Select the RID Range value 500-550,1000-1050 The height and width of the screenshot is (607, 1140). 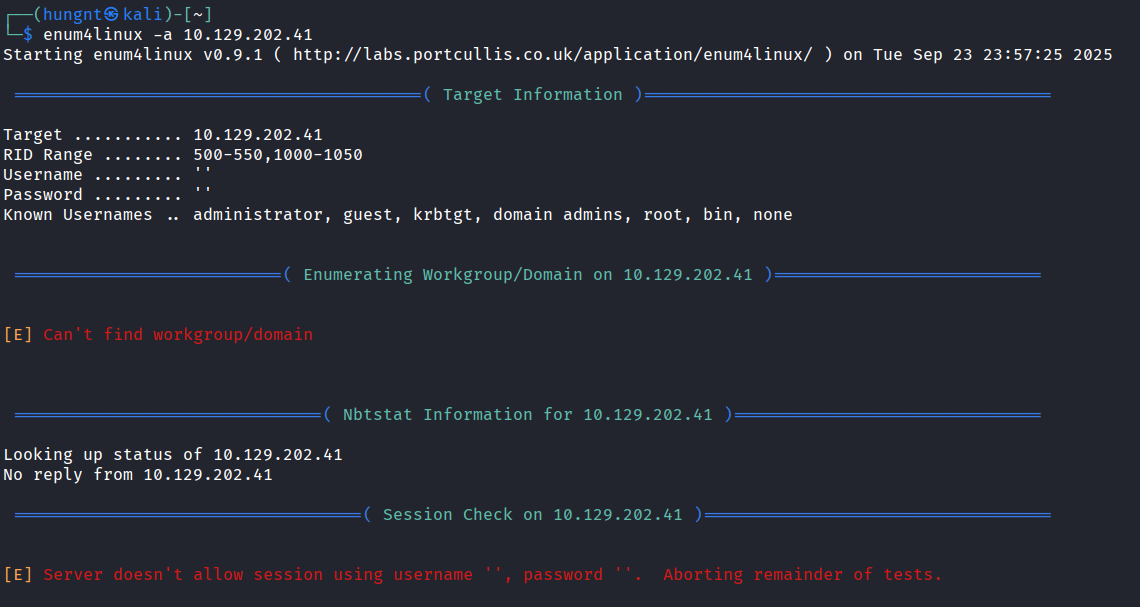278,154
